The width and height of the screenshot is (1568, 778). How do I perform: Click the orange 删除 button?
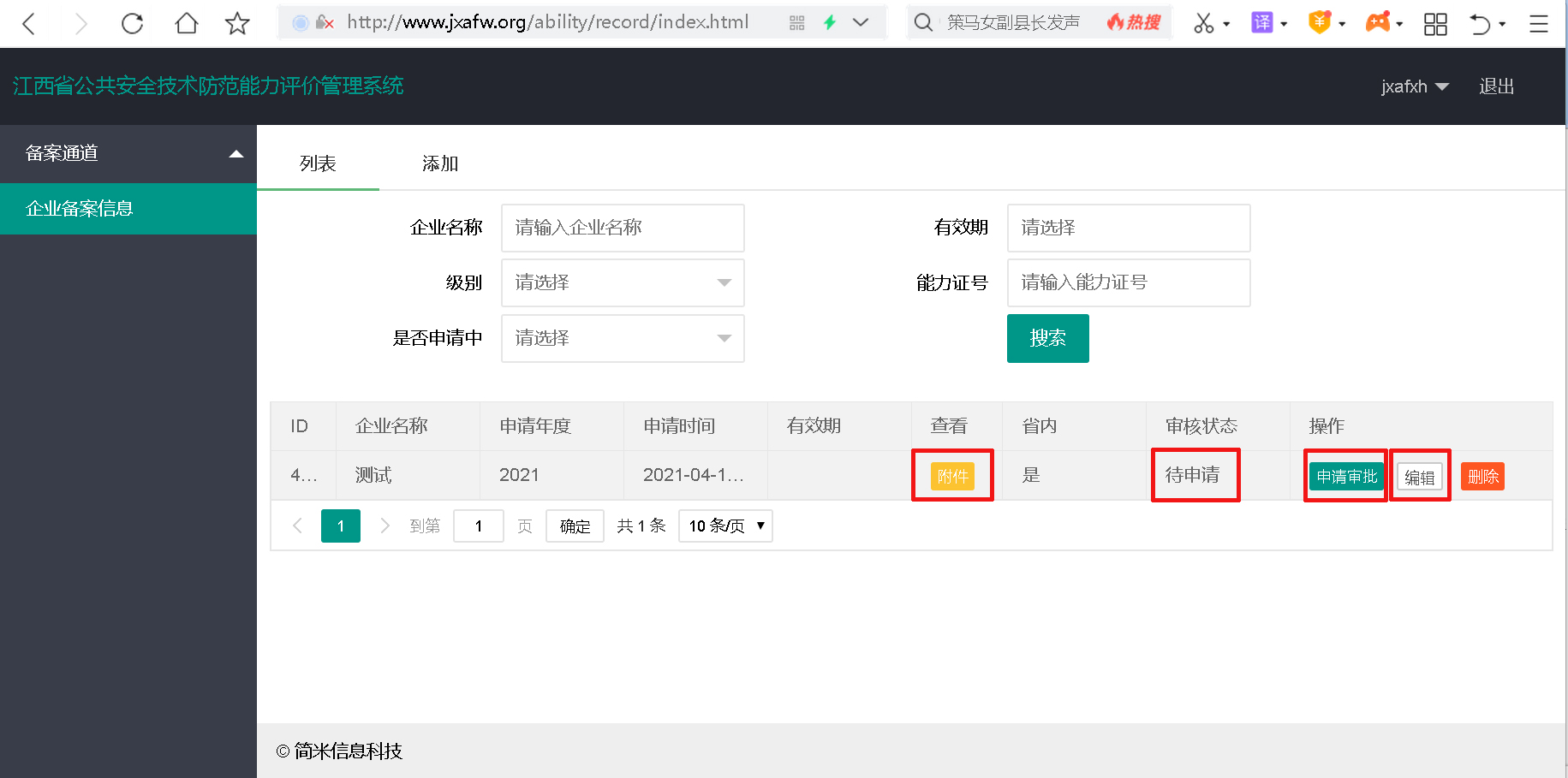click(x=1483, y=476)
